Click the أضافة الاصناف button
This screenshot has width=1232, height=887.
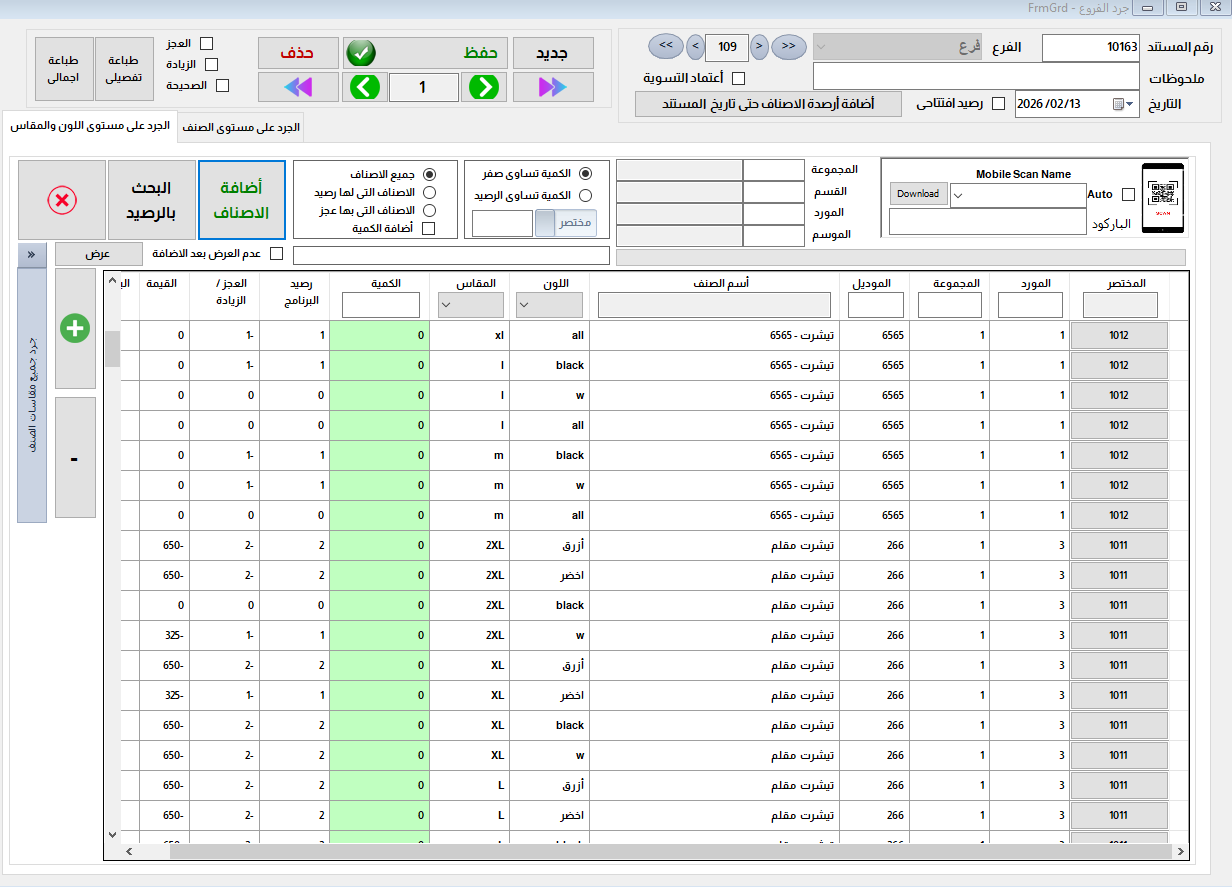pos(241,200)
